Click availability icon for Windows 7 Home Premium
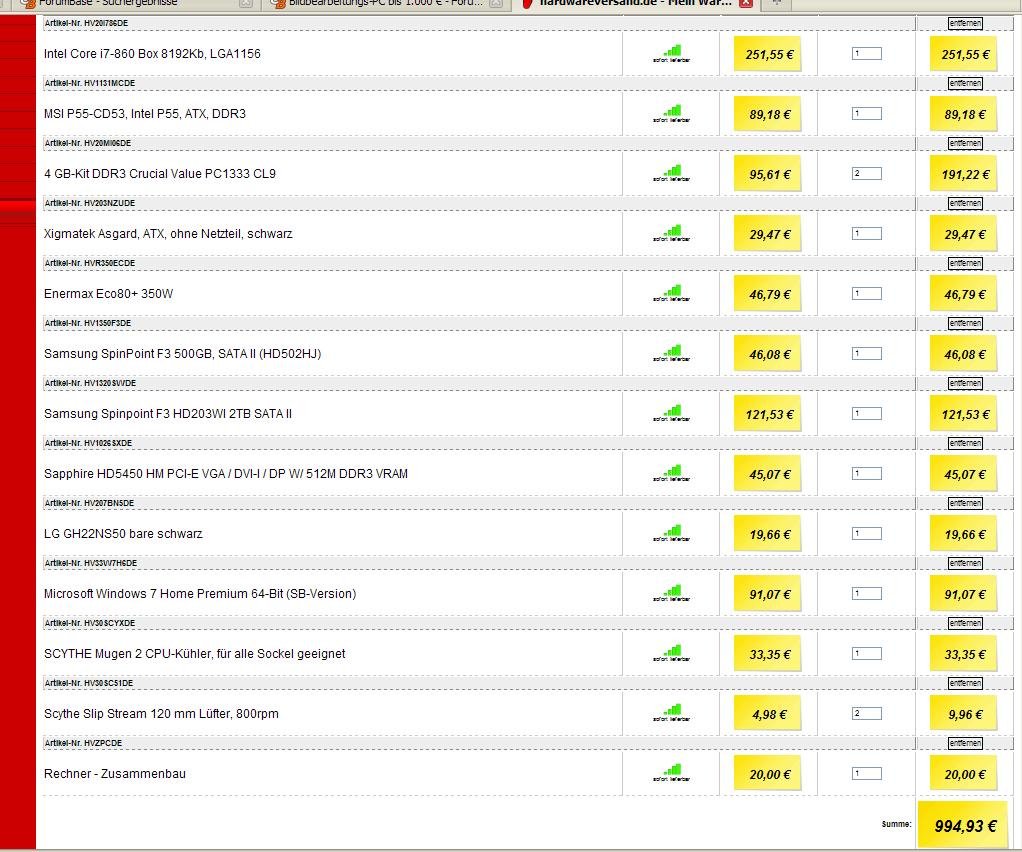Screen dimensions: 1022x852 tap(671, 593)
